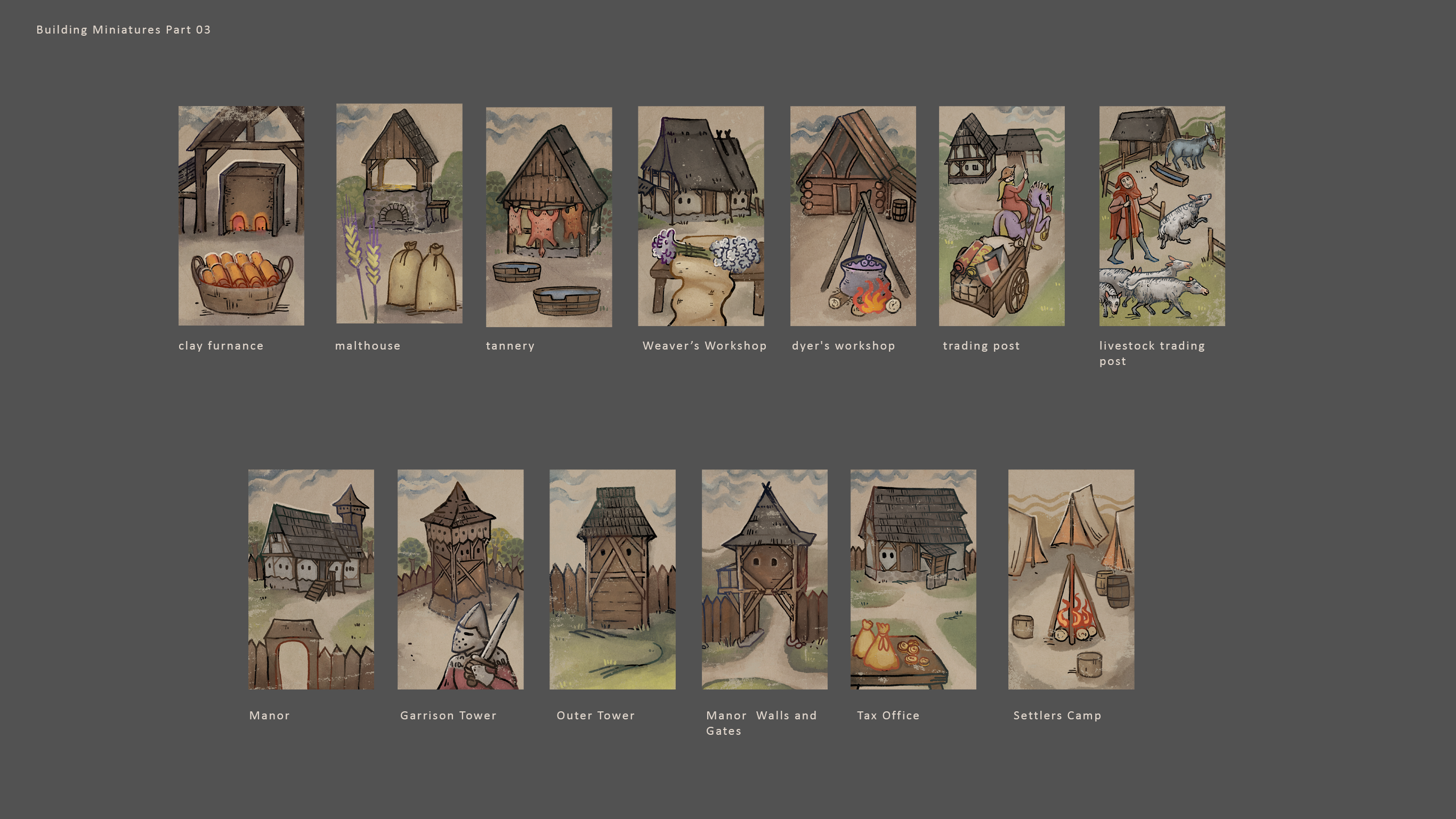Click the 'livestock trading post' caption
The height and width of the screenshot is (819, 1456).
(1152, 353)
